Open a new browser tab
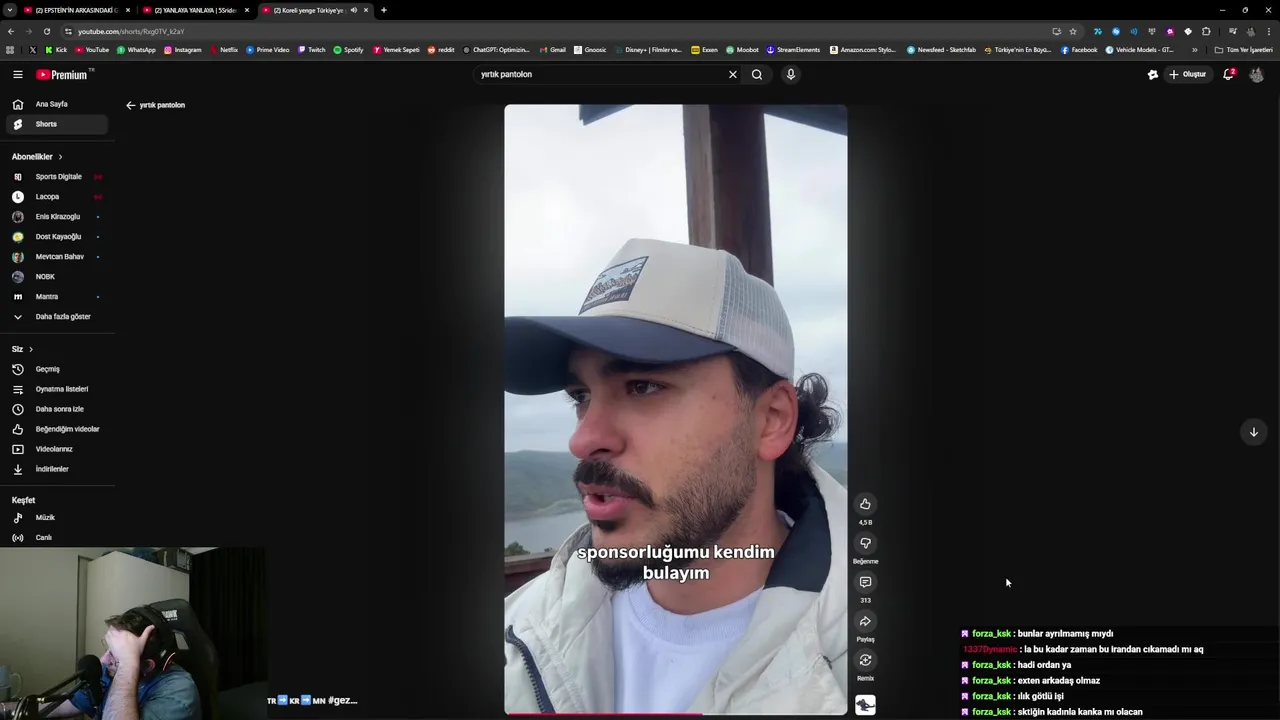Image resolution: width=1280 pixels, height=720 pixels. tap(384, 10)
